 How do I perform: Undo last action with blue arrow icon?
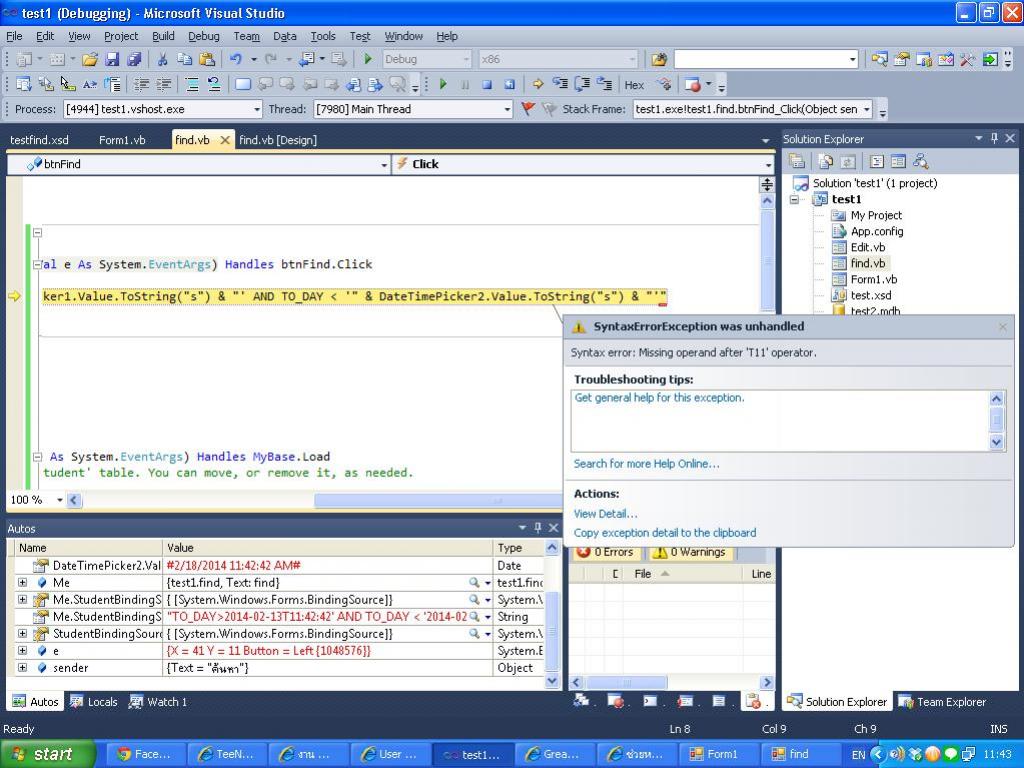coord(236,59)
